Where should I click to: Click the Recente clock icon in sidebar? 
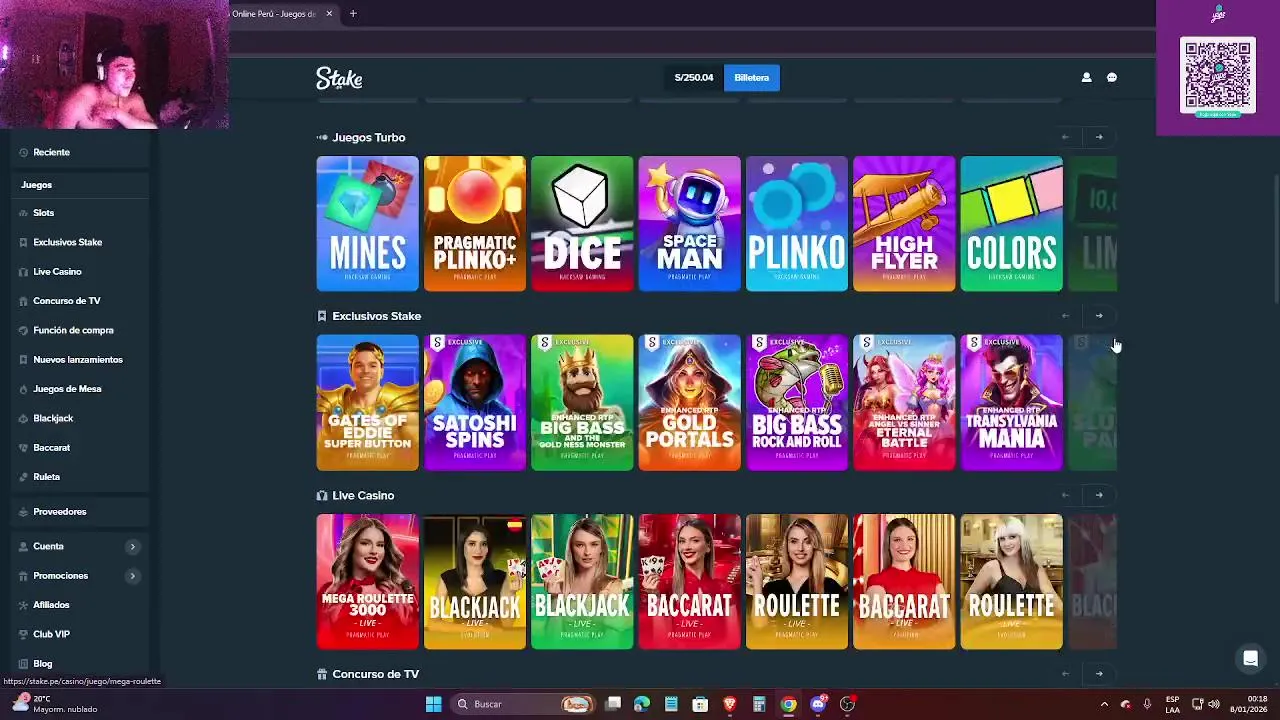[x=23, y=152]
